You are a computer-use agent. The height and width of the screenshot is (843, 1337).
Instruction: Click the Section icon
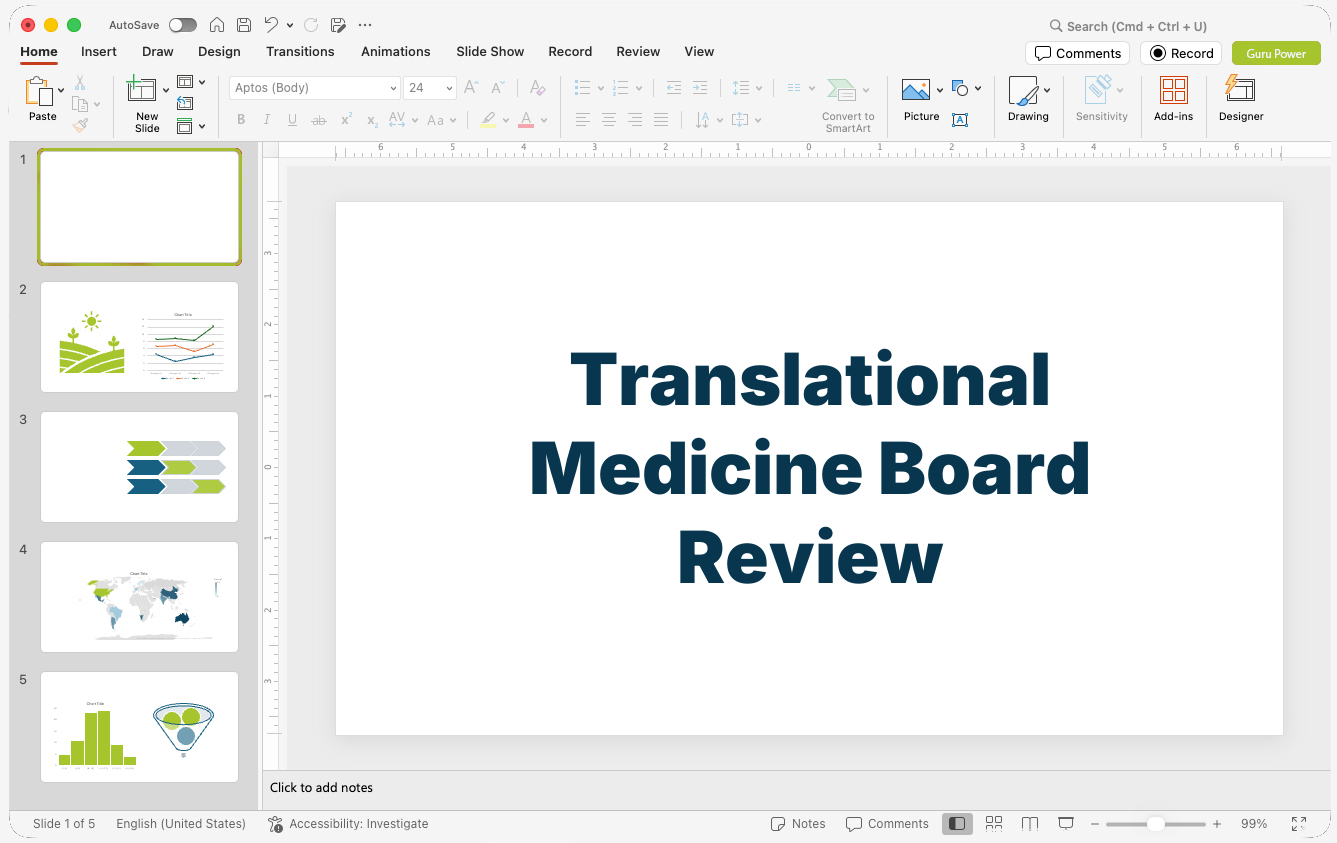(185, 126)
